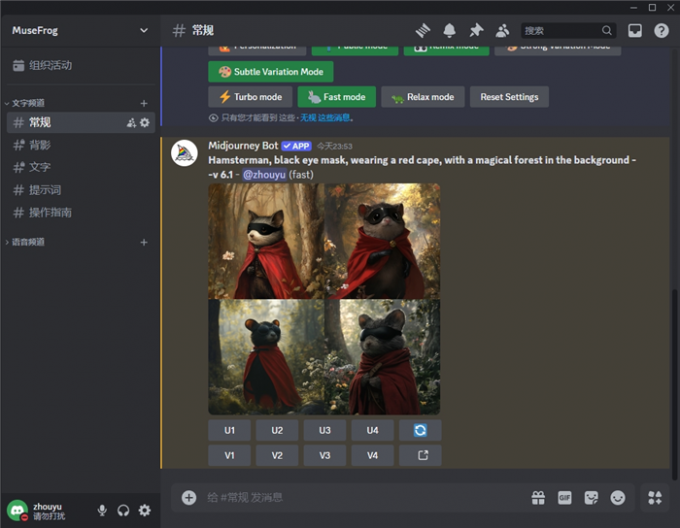
Task: Add a voice channel with plus icon
Action: 144,242
